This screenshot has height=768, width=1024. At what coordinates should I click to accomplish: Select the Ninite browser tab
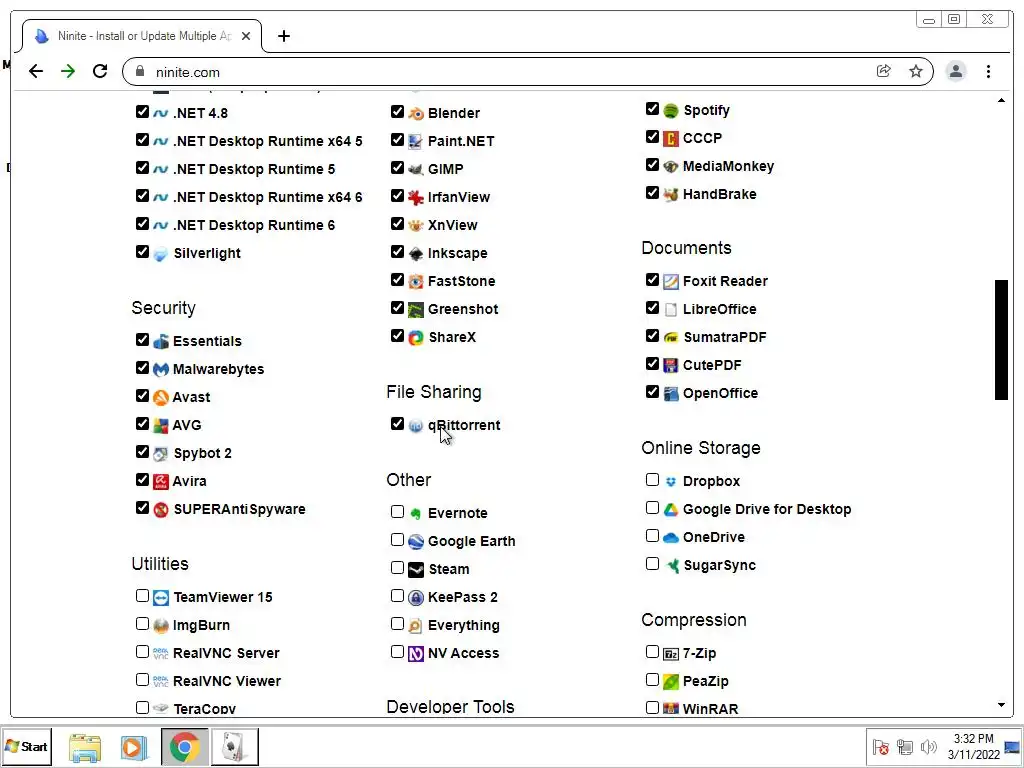pos(142,36)
